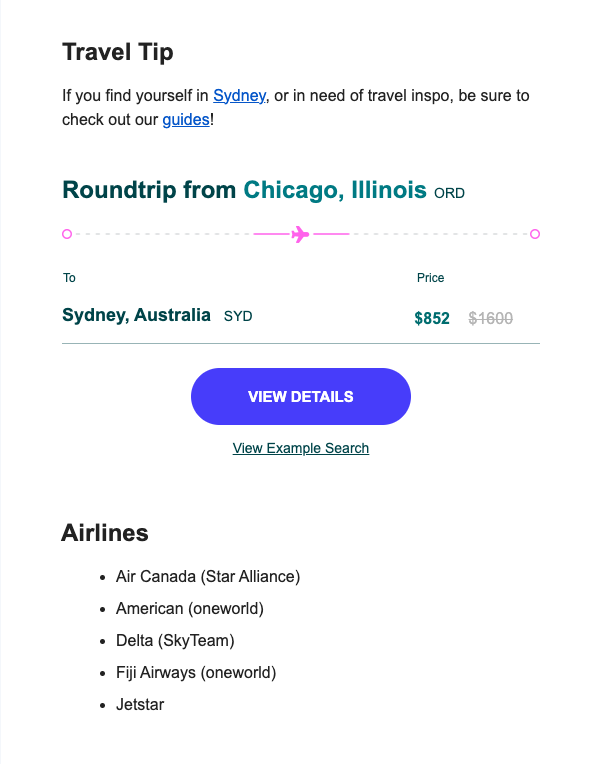This screenshot has width=600, height=764.
Task: Click the VIEW DETAILS button
Action: [x=301, y=397]
